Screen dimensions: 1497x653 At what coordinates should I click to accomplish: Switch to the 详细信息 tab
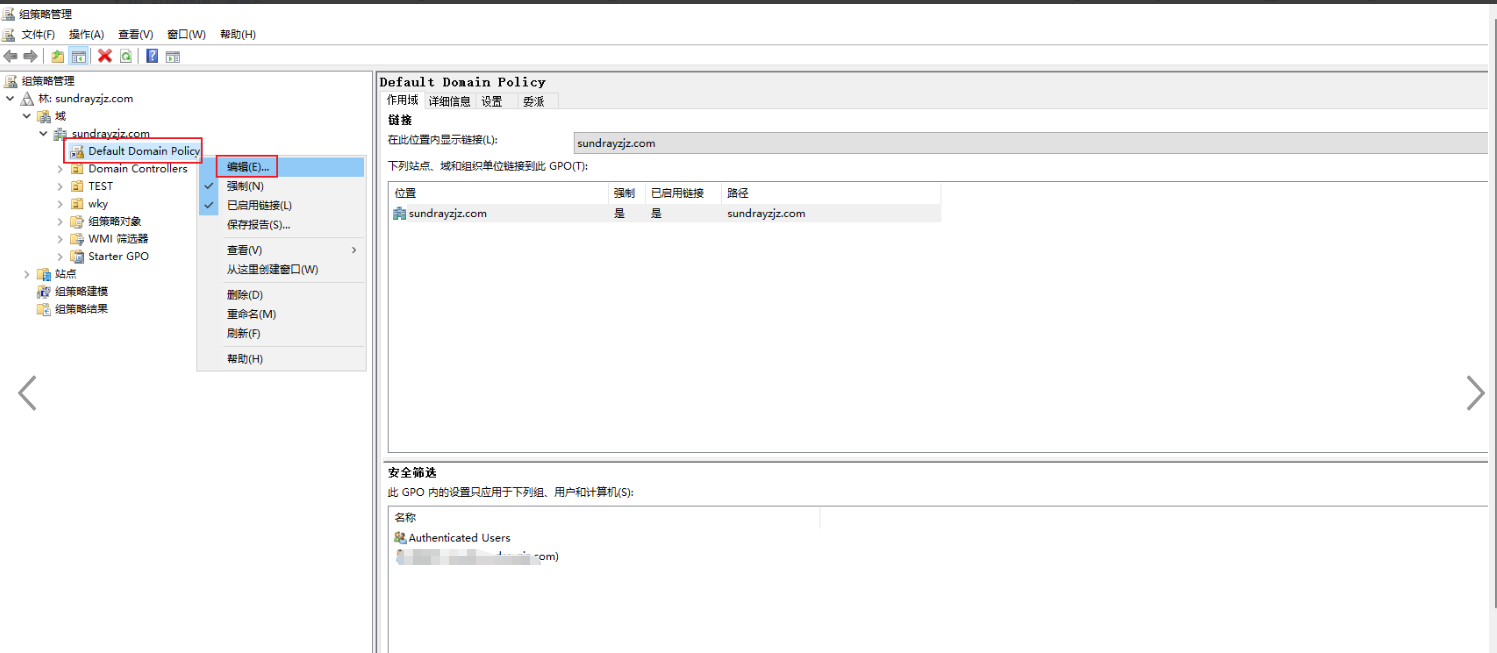[x=449, y=101]
